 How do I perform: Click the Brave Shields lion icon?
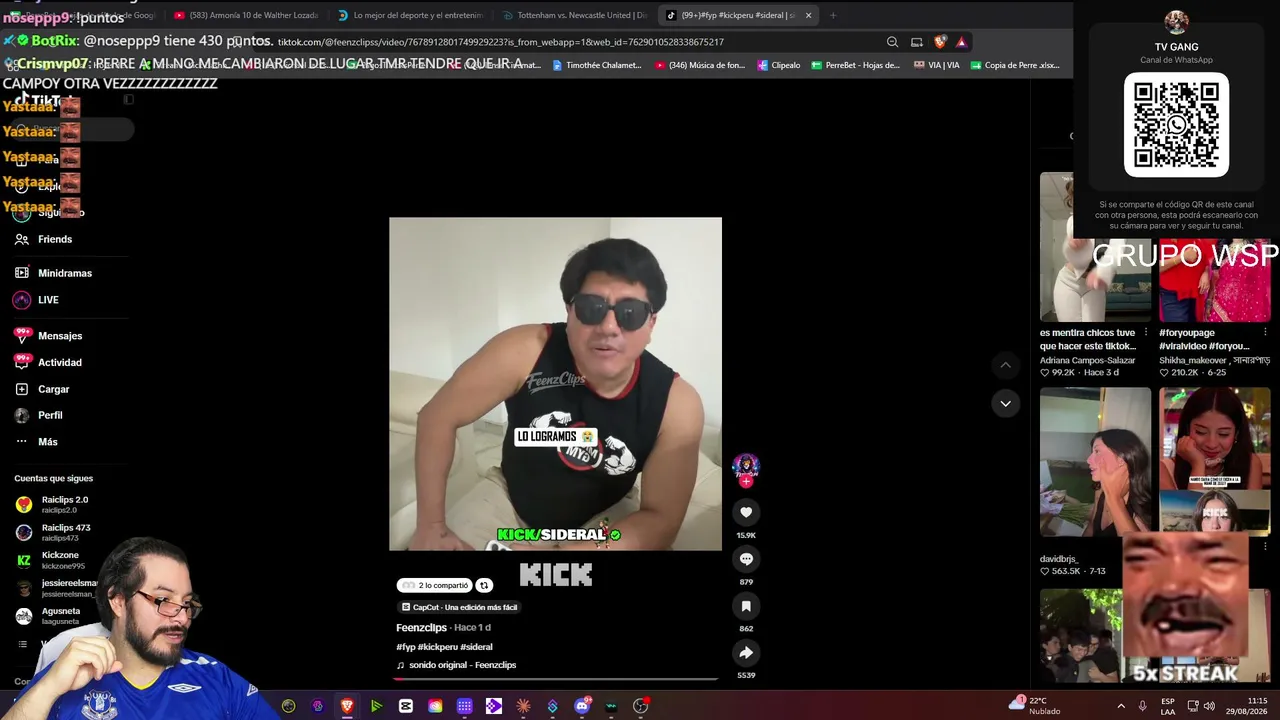(x=940, y=42)
